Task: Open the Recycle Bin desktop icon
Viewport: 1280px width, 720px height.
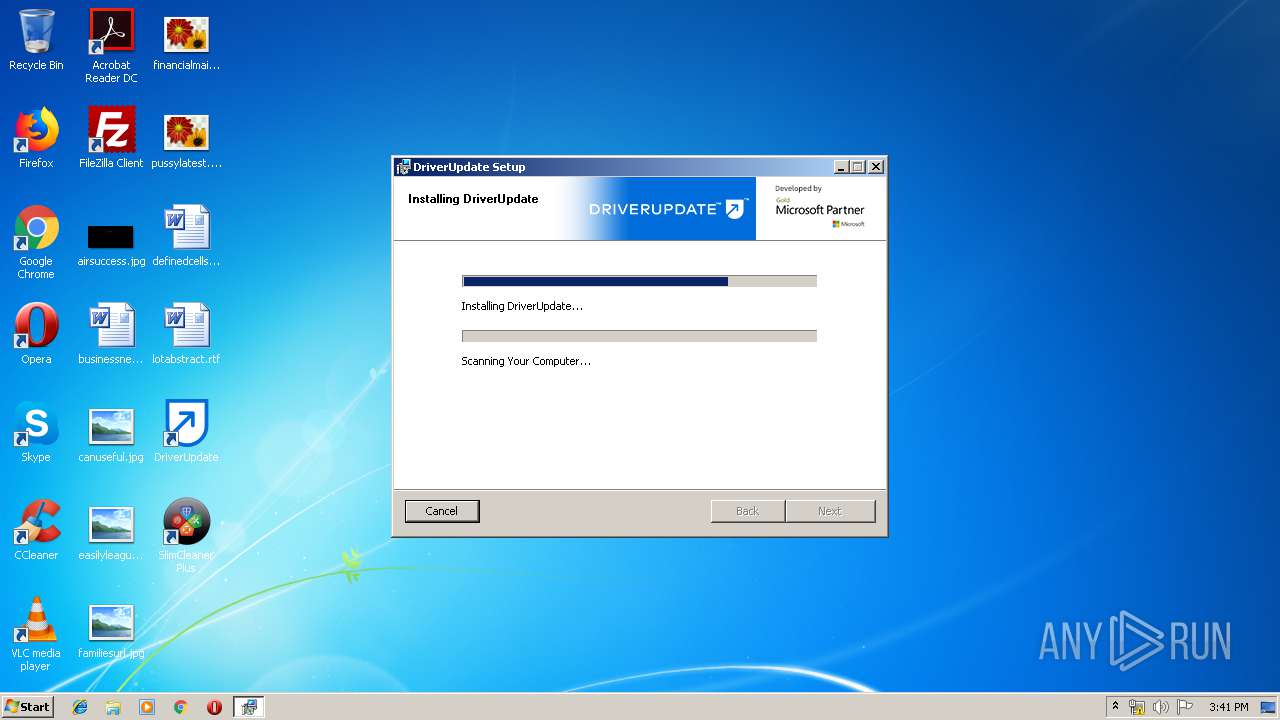Action: point(36,41)
